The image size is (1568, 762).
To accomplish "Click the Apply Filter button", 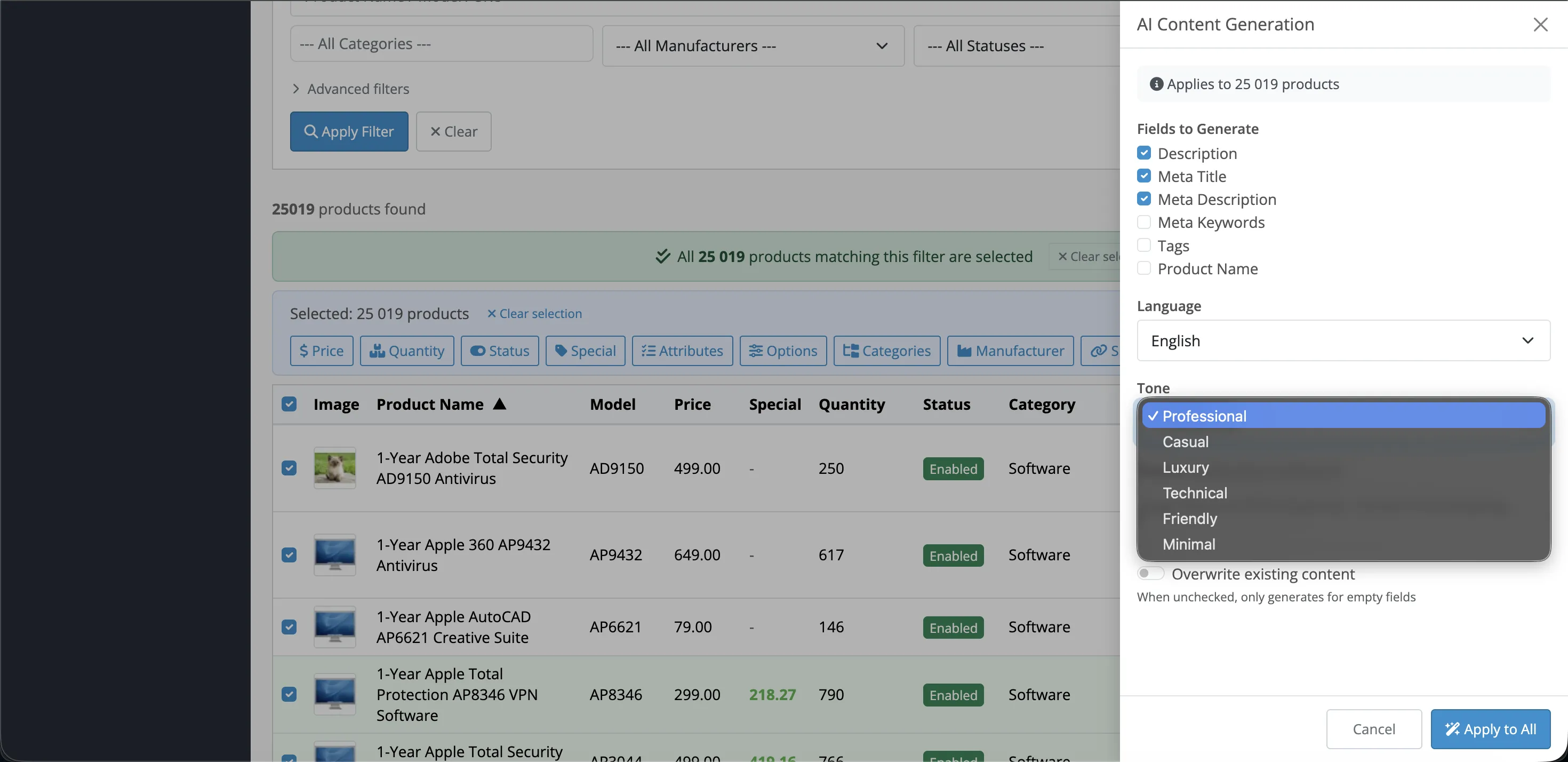I will [349, 132].
